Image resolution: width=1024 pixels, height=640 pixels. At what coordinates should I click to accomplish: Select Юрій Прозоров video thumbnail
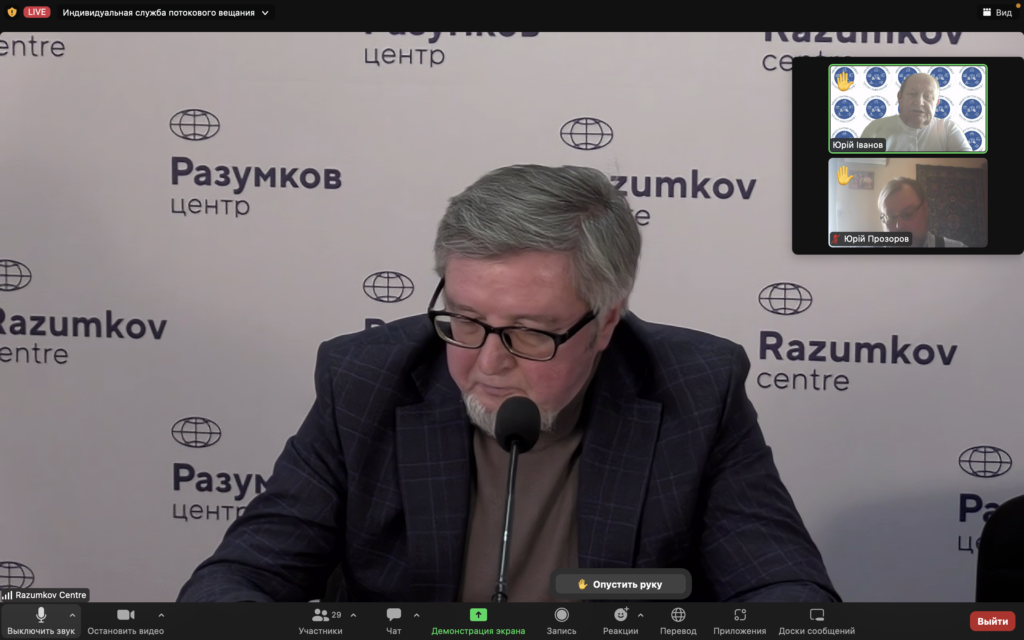908,202
